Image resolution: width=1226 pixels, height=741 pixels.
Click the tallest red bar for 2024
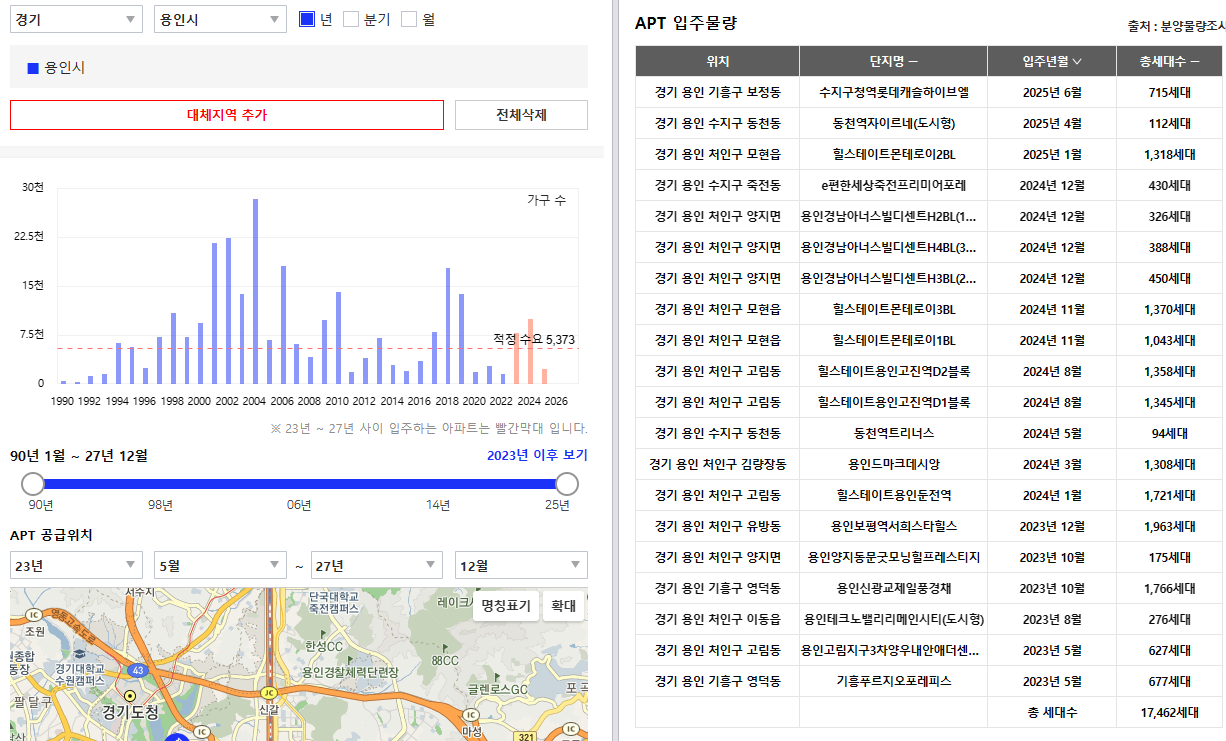coord(530,351)
